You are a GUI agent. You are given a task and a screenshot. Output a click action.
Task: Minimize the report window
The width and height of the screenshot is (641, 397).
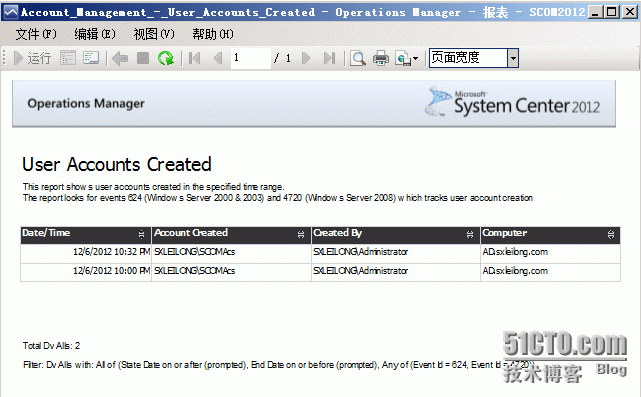tap(595, 12)
